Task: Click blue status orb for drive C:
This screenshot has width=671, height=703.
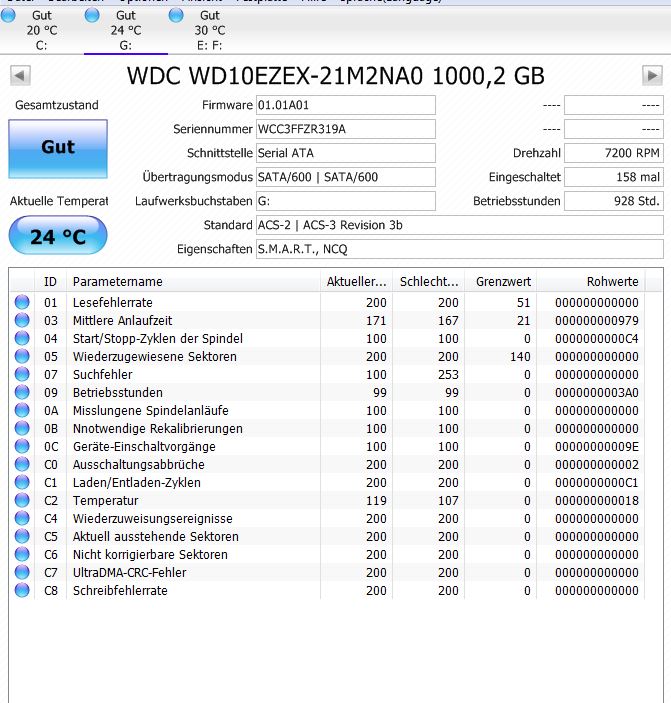Action: point(8,15)
